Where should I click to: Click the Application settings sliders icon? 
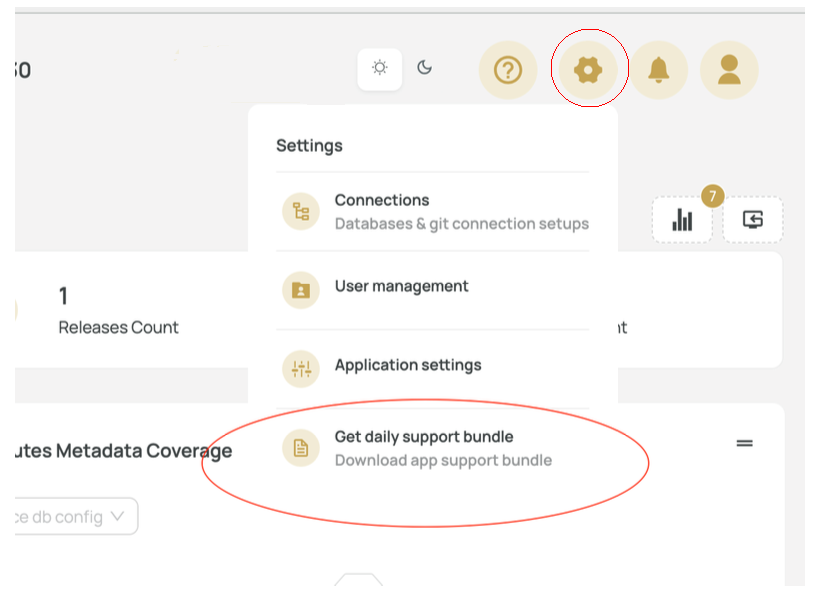[301, 369]
